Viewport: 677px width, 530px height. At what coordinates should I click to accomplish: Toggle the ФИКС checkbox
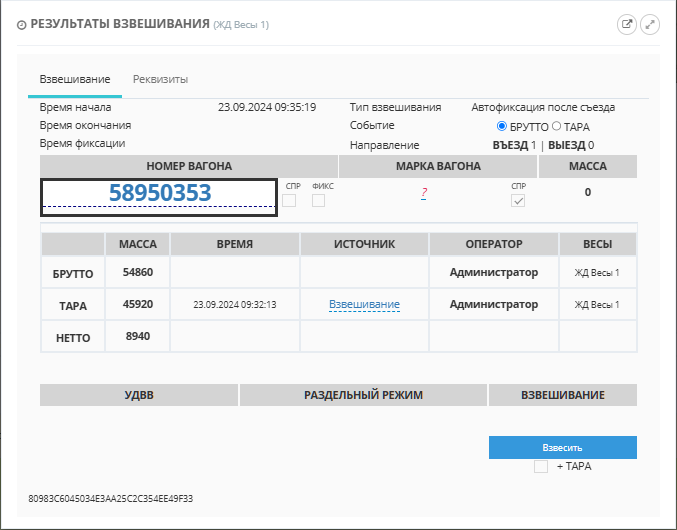[x=318, y=201]
